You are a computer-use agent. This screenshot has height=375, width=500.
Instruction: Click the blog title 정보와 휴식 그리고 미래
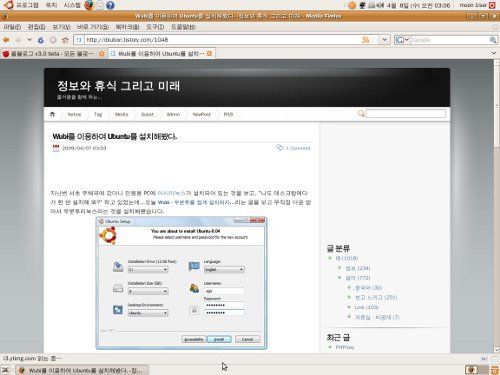pyautogui.click(x=118, y=86)
